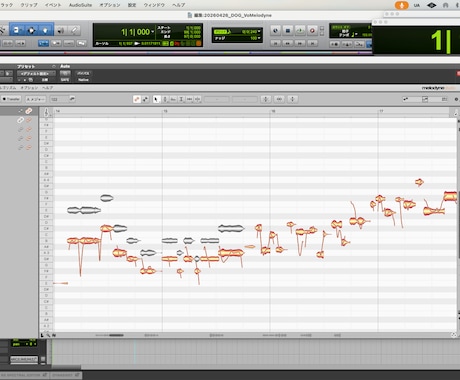Click the Melodyne tempo value field
Image resolution: width=460 pixels, height=380 pixels.
[59, 99]
